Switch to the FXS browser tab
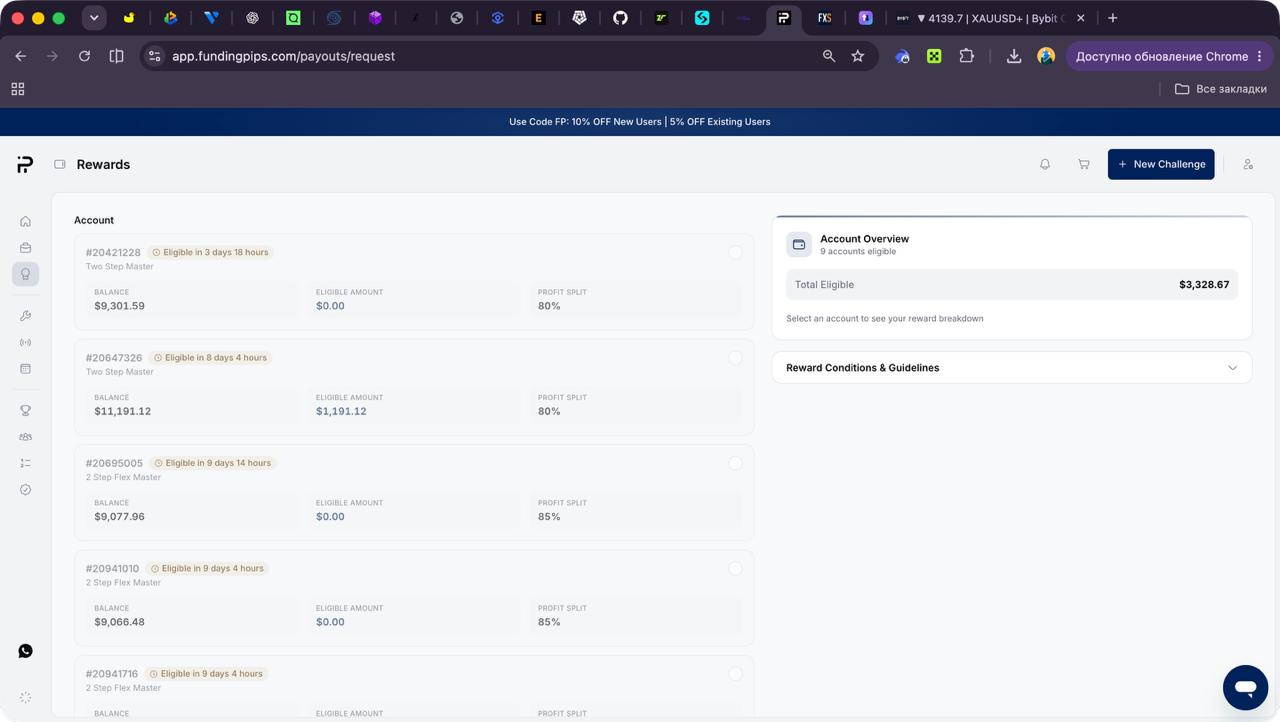 (x=824, y=18)
